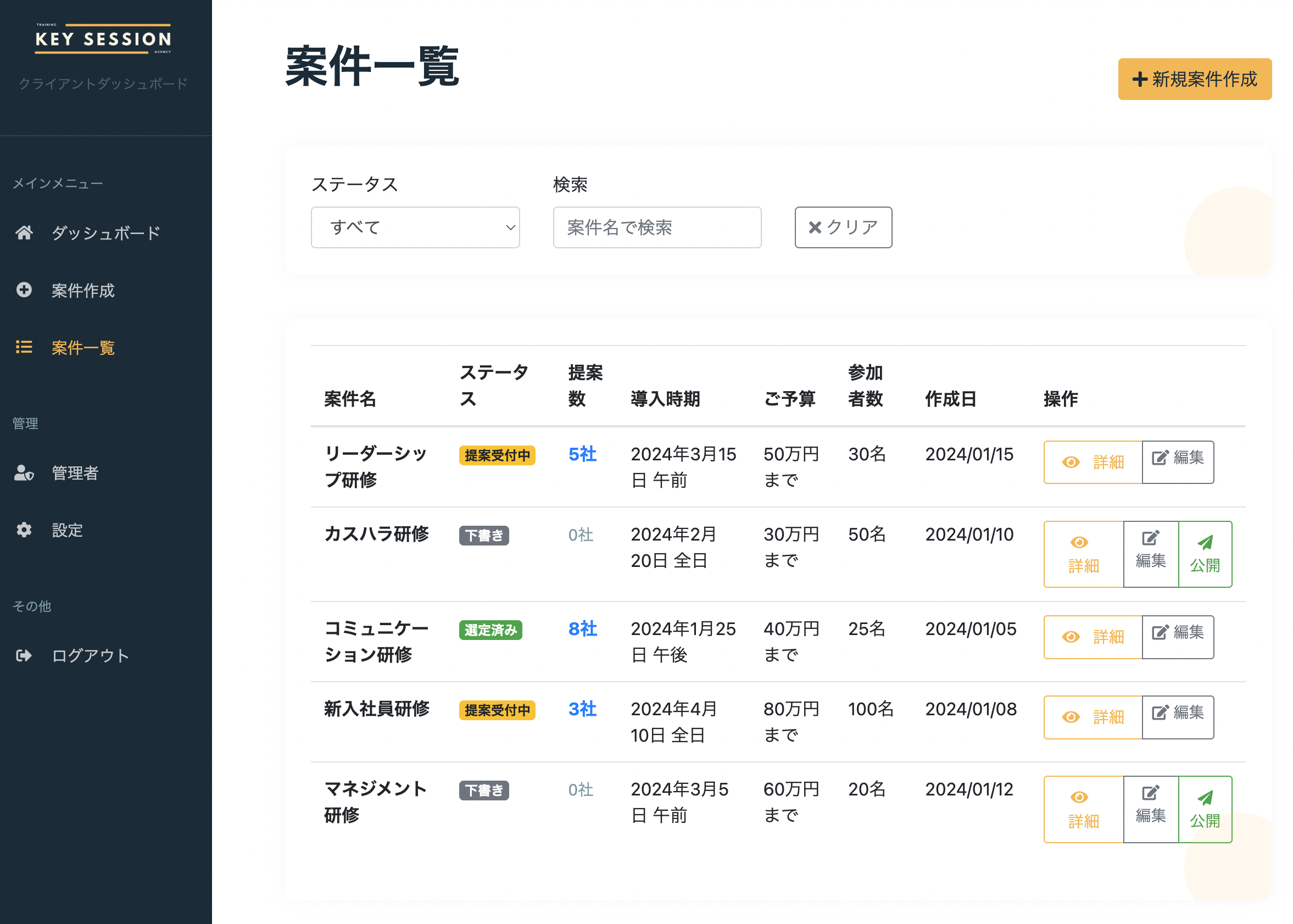Click the plus-circle icon for 案件作成

click(24, 290)
